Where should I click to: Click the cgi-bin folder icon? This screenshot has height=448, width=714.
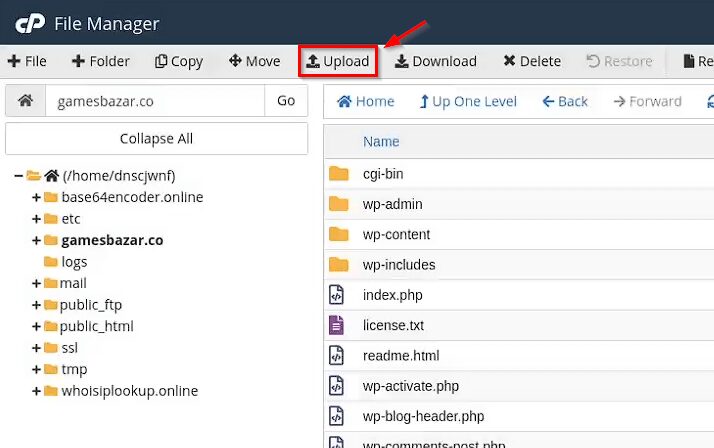click(x=338, y=173)
